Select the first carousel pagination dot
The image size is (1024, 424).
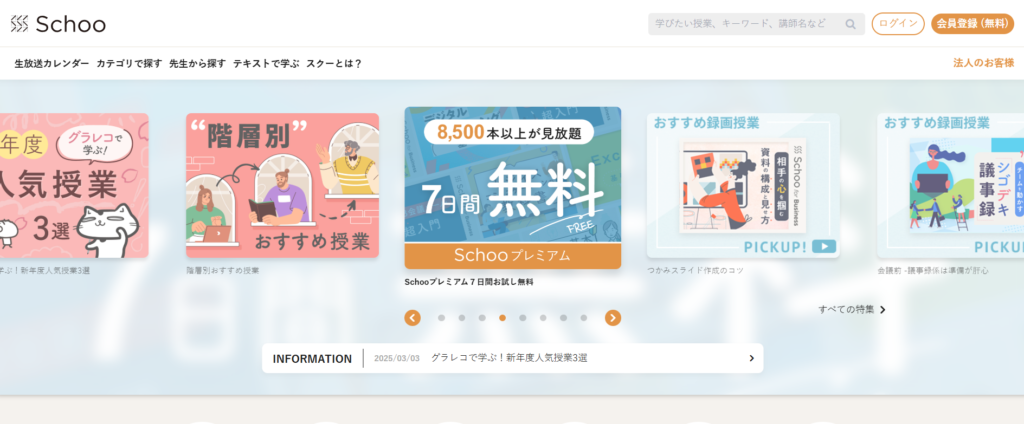[441, 318]
